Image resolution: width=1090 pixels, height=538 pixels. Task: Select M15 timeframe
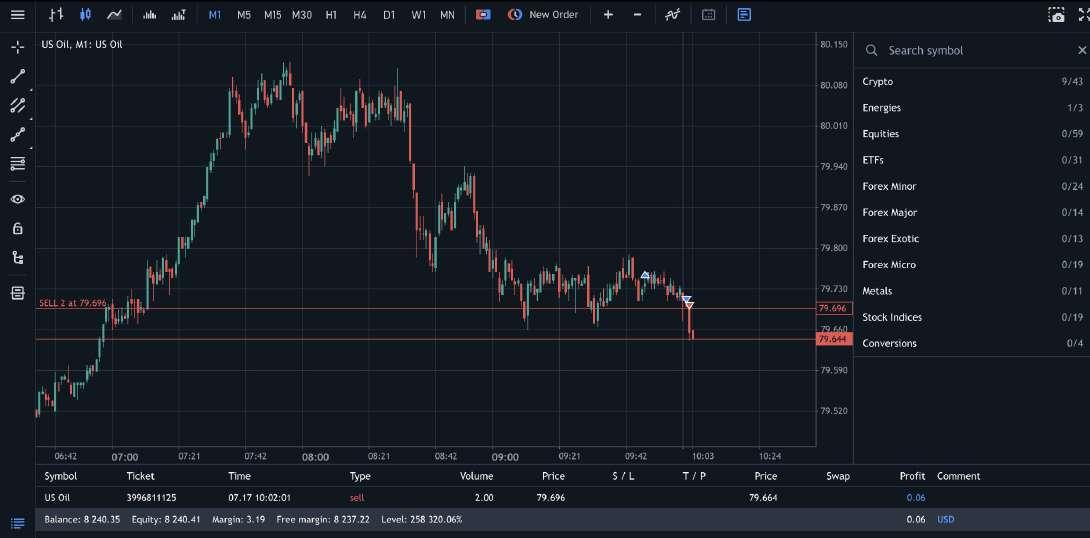tap(272, 15)
